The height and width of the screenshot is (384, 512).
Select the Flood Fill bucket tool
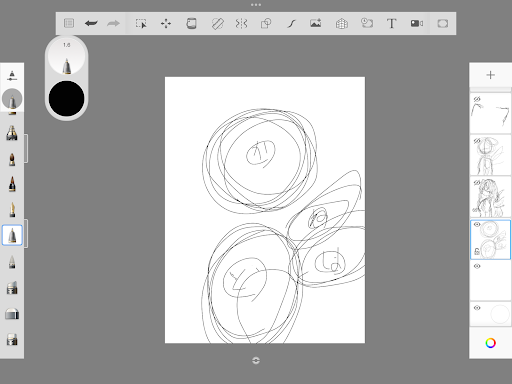pos(191,24)
